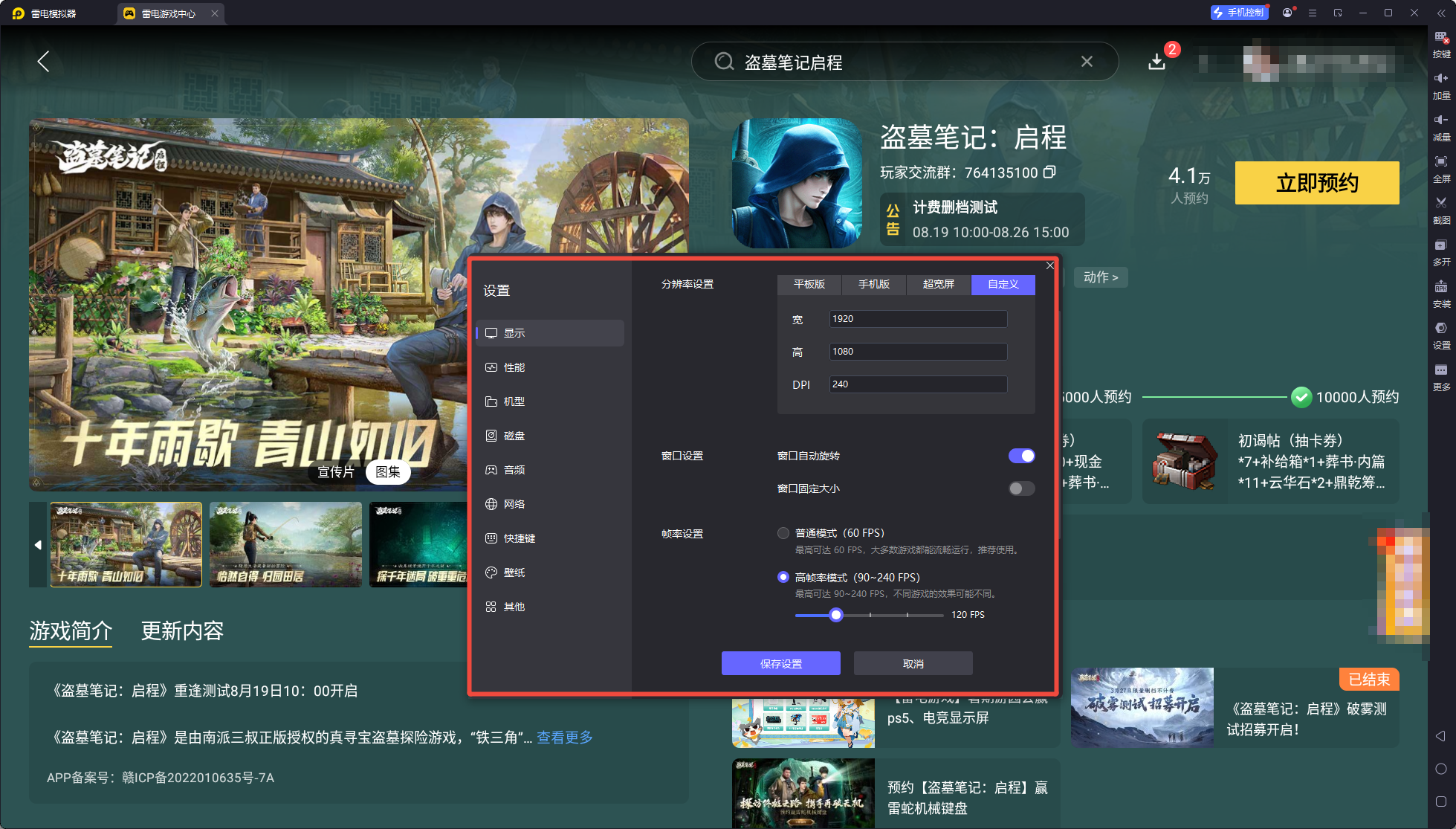
Task: Expand description via 查看更多
Action: [x=565, y=737]
